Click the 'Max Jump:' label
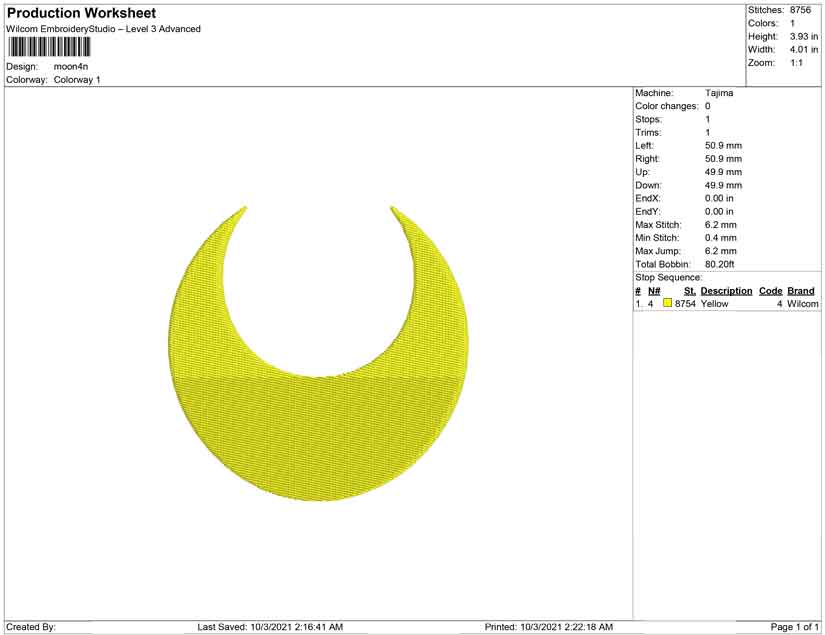 click(x=658, y=251)
